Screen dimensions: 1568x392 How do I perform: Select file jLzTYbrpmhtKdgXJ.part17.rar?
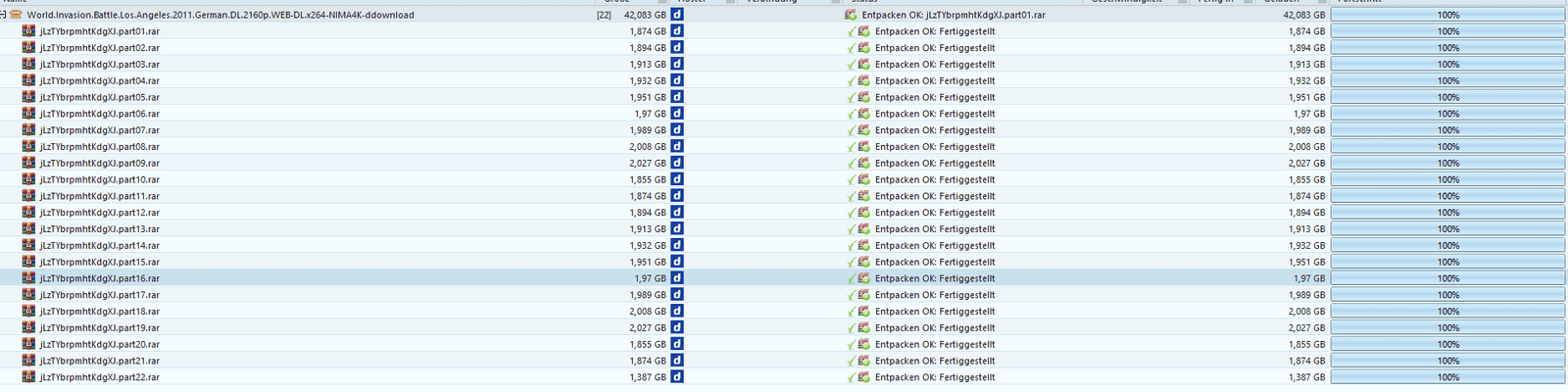[x=100, y=295]
